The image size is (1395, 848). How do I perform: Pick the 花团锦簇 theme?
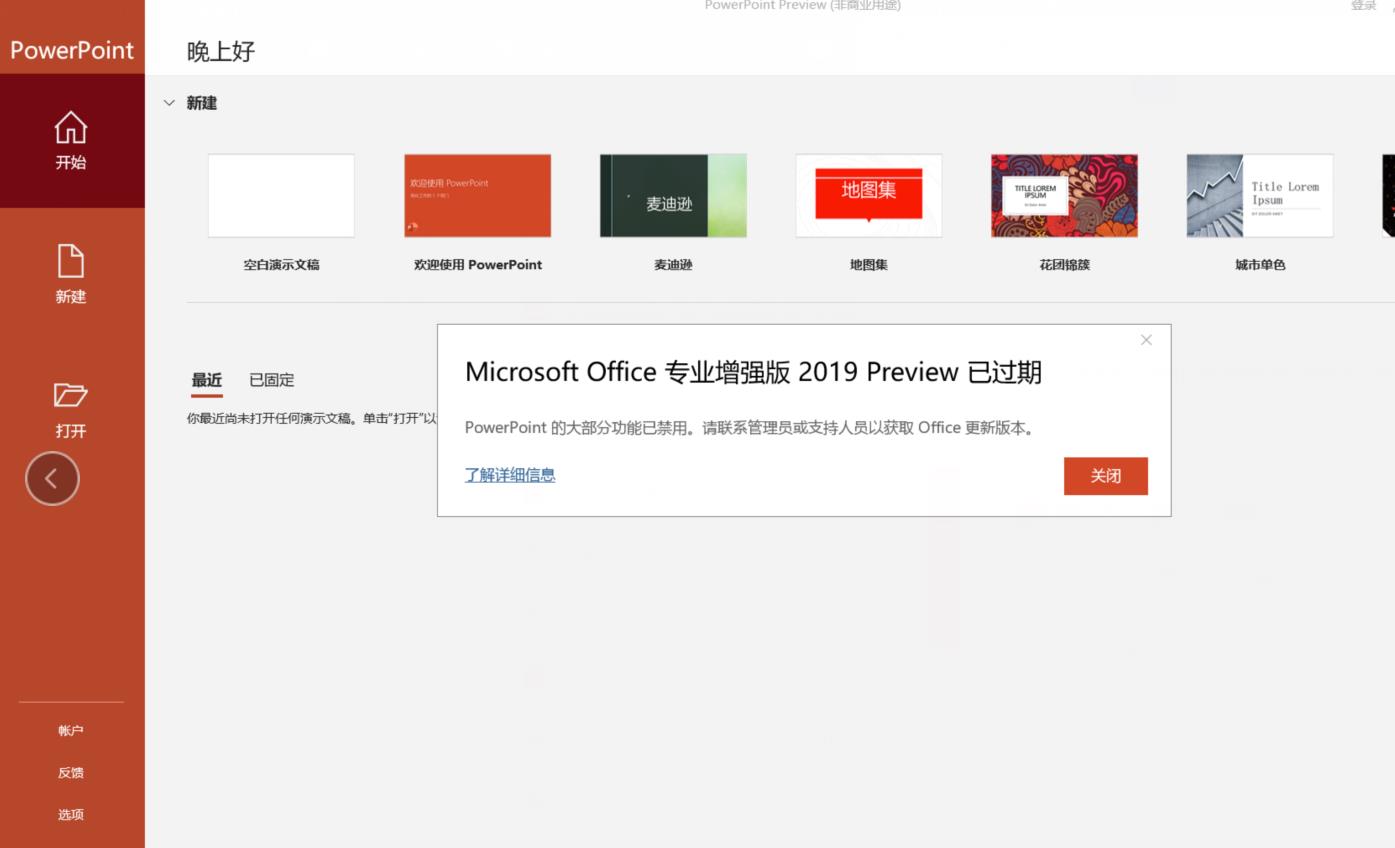(1064, 195)
